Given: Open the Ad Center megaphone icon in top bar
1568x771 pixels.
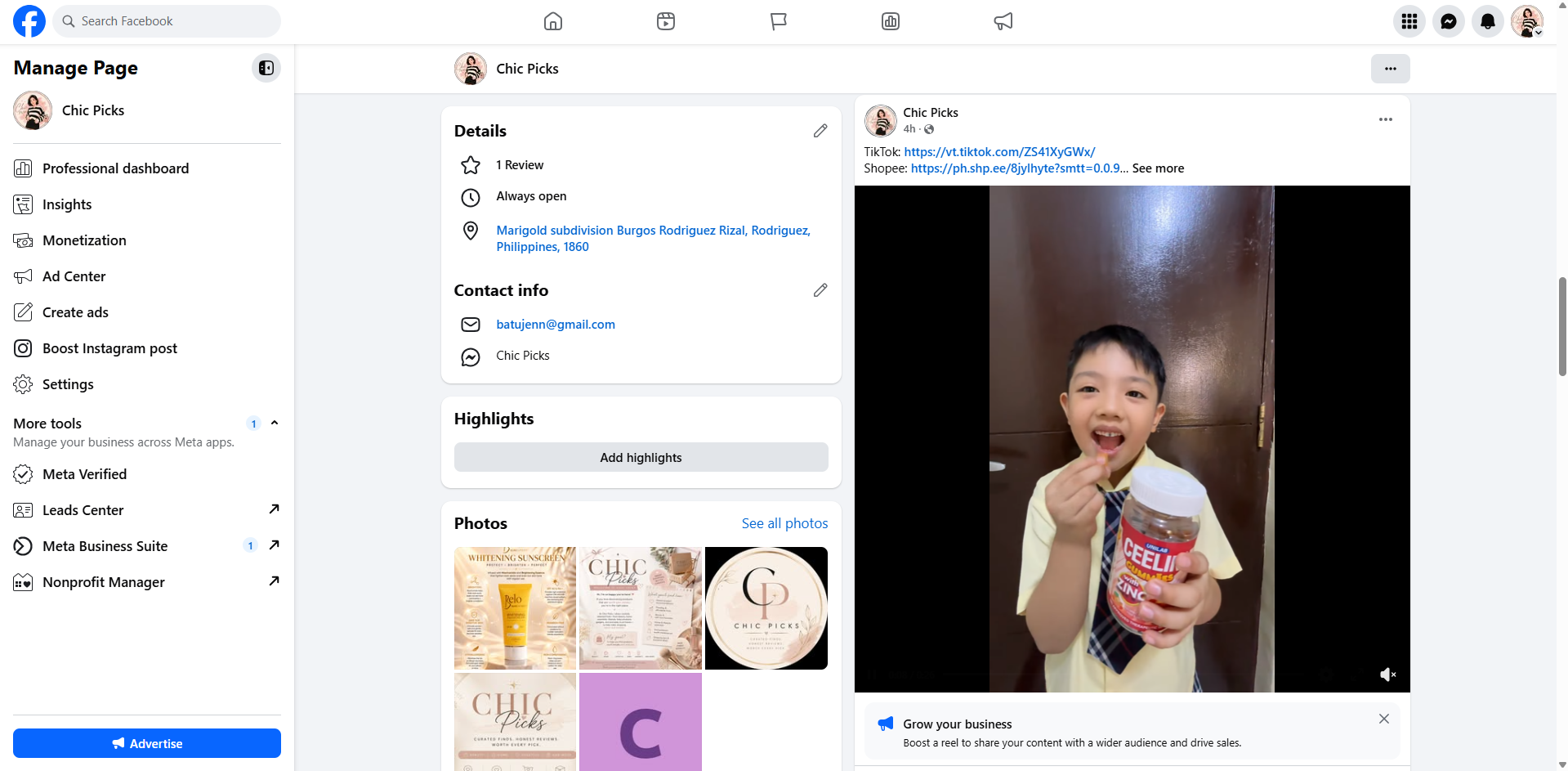Looking at the screenshot, I should click(1003, 21).
